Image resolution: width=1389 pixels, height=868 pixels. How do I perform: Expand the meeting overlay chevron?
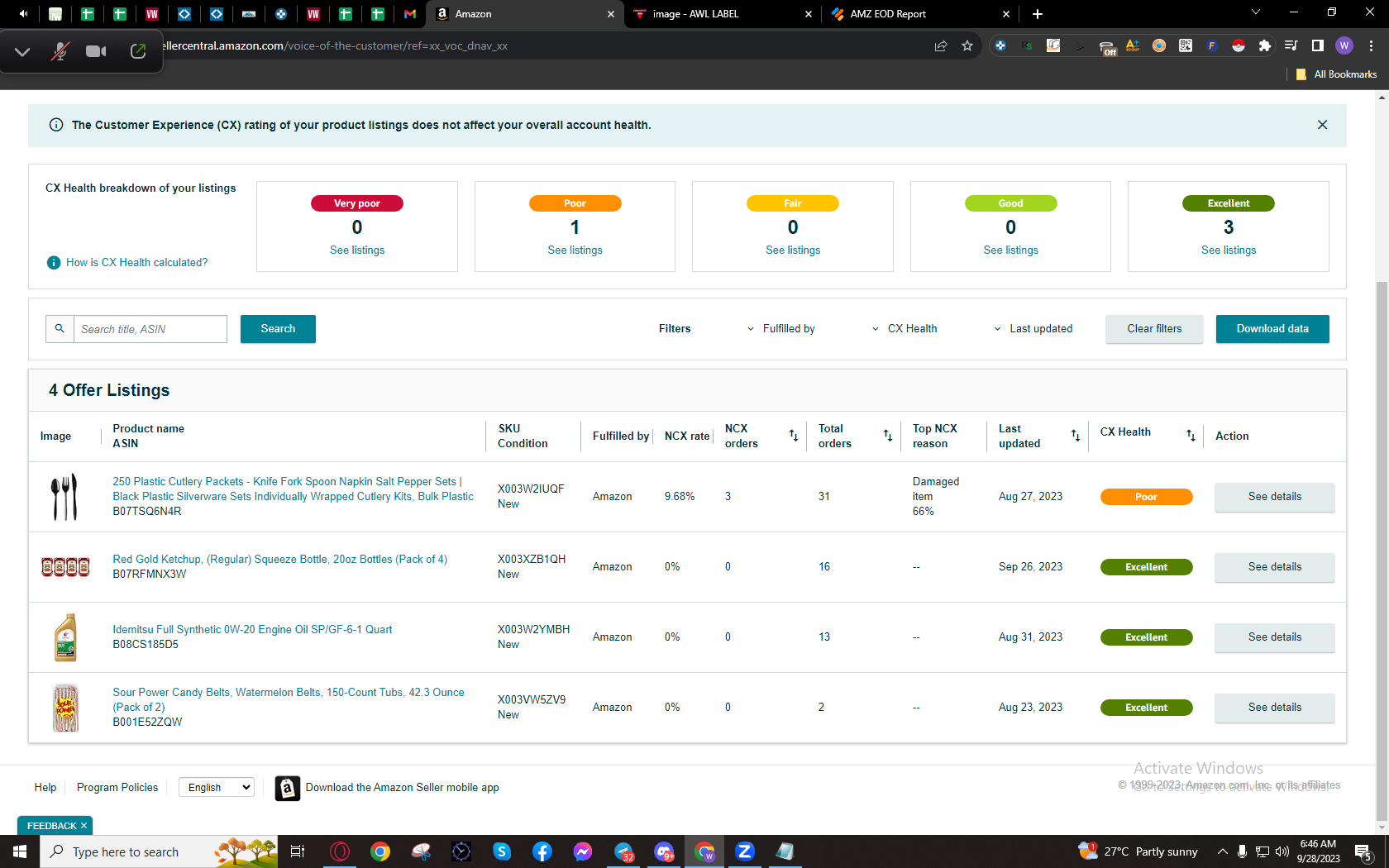pyautogui.click(x=22, y=52)
